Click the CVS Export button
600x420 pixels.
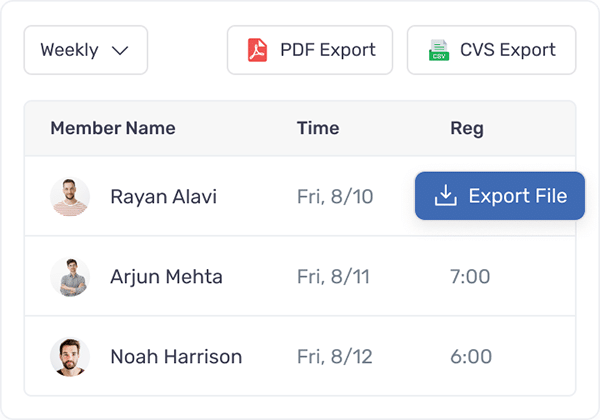pyautogui.click(x=491, y=50)
